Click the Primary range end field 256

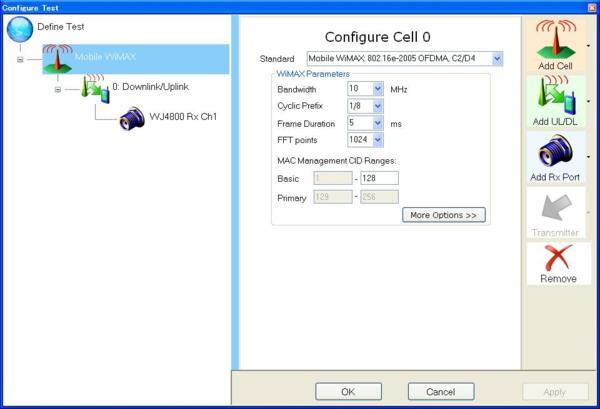pos(380,197)
